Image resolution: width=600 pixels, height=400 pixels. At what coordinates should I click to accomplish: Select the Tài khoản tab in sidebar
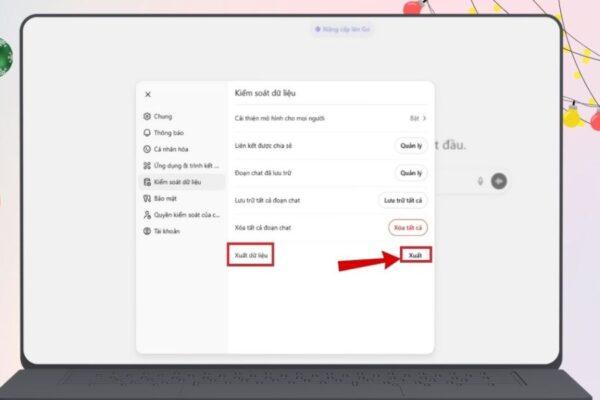click(x=168, y=231)
